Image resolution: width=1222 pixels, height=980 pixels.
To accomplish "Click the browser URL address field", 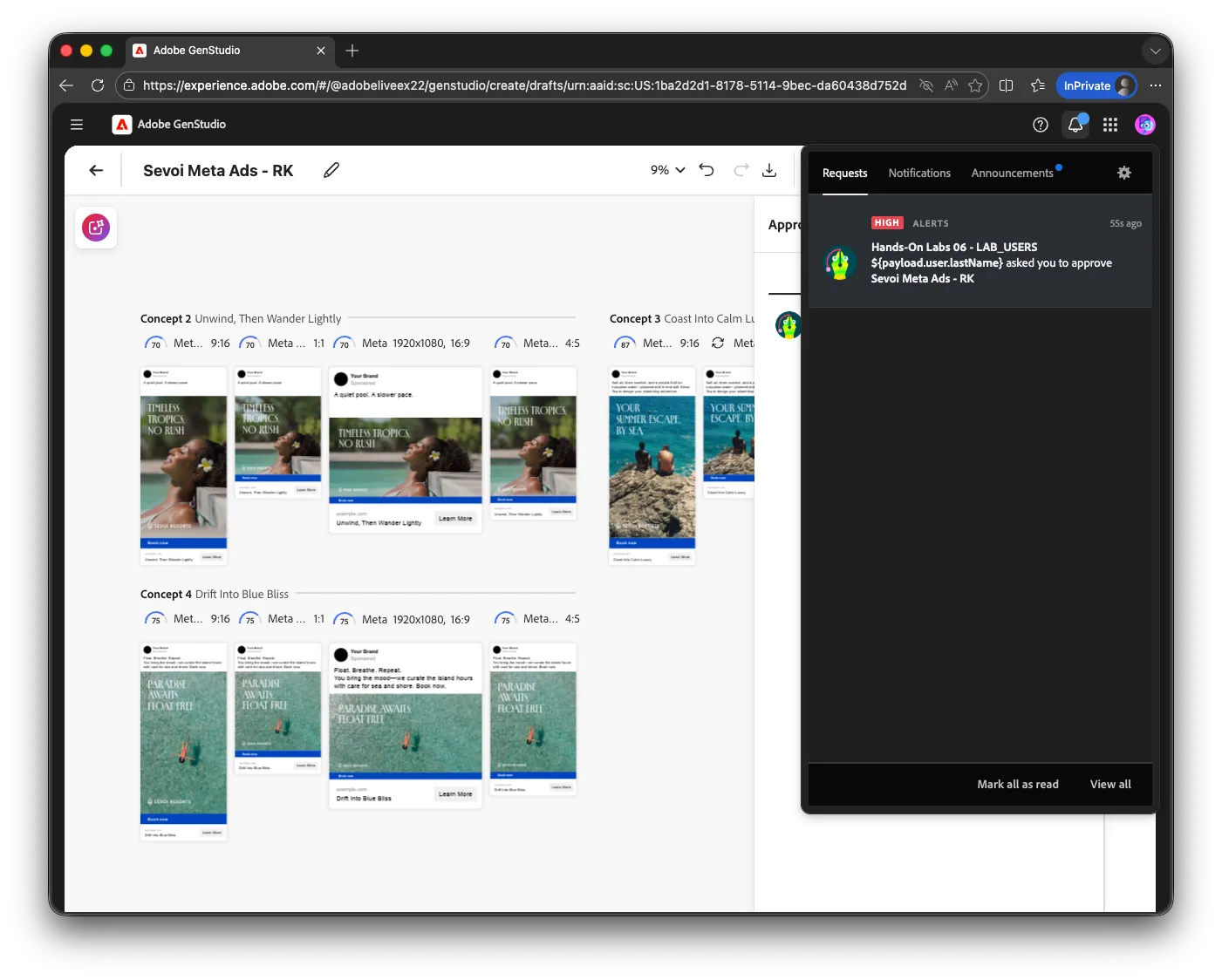I will 524,85.
